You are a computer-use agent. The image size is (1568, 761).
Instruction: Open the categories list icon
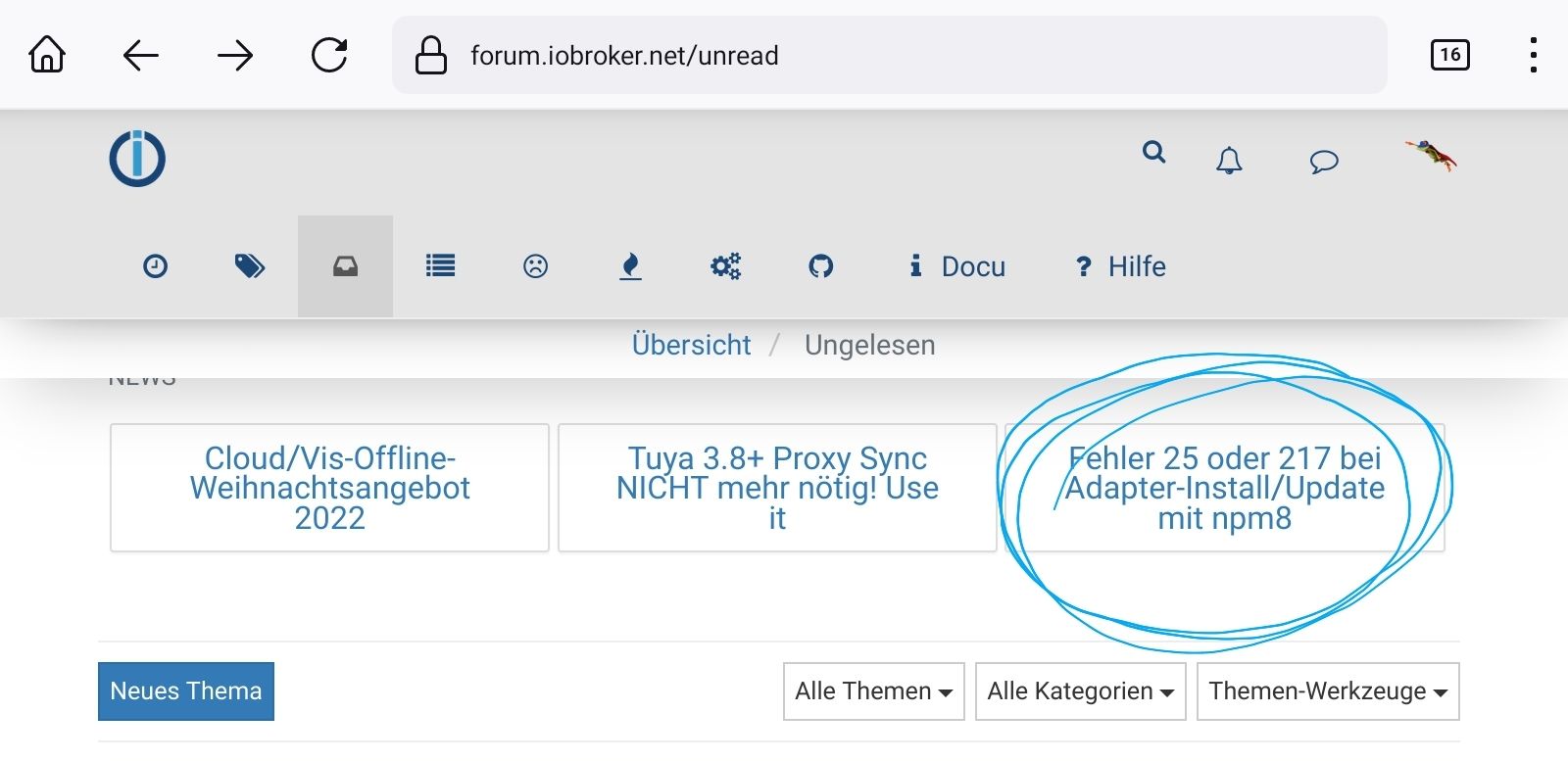point(440,266)
